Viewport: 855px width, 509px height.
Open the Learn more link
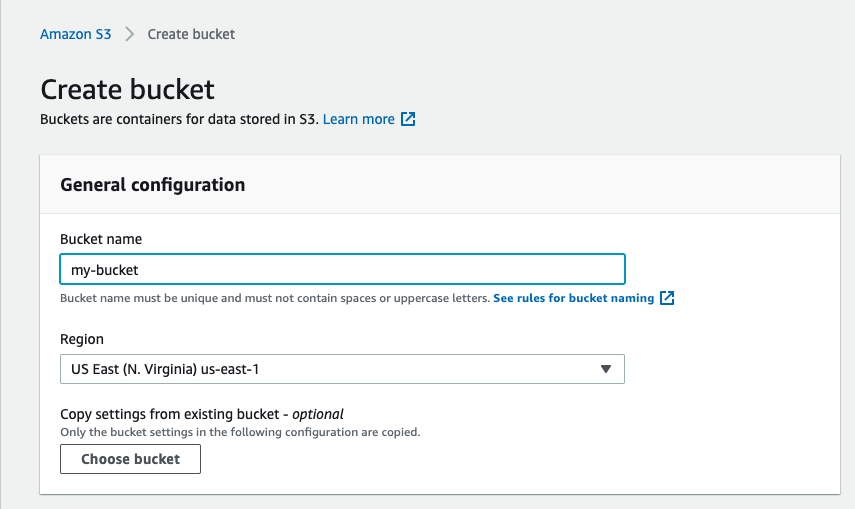[358, 119]
